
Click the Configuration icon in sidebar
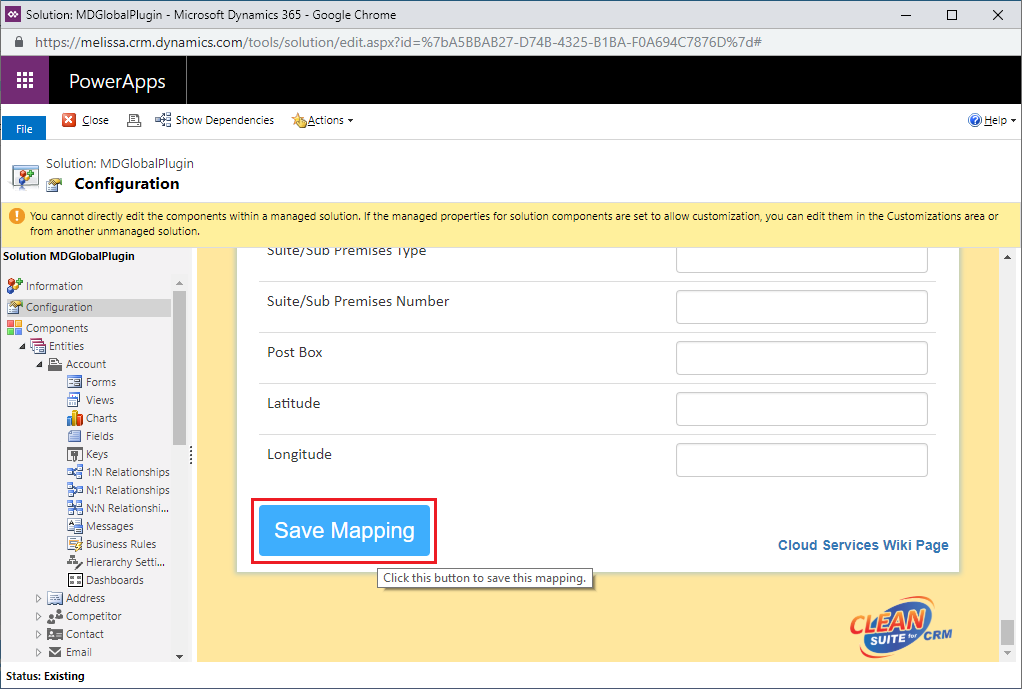click(14, 307)
